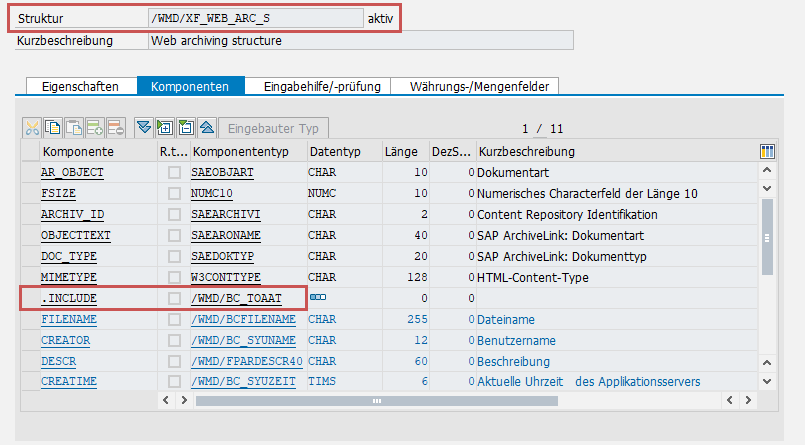Click the structure type icon in .INCLUDE row
The image size is (805, 445).
click(x=318, y=297)
